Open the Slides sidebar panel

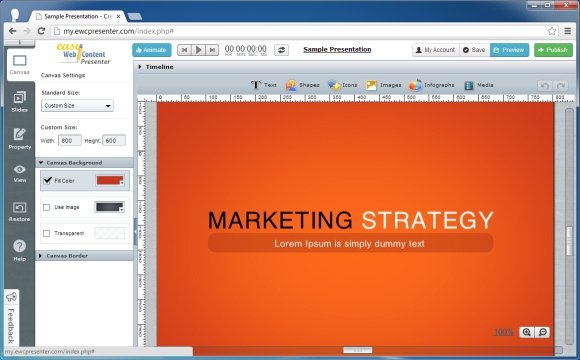20,101
